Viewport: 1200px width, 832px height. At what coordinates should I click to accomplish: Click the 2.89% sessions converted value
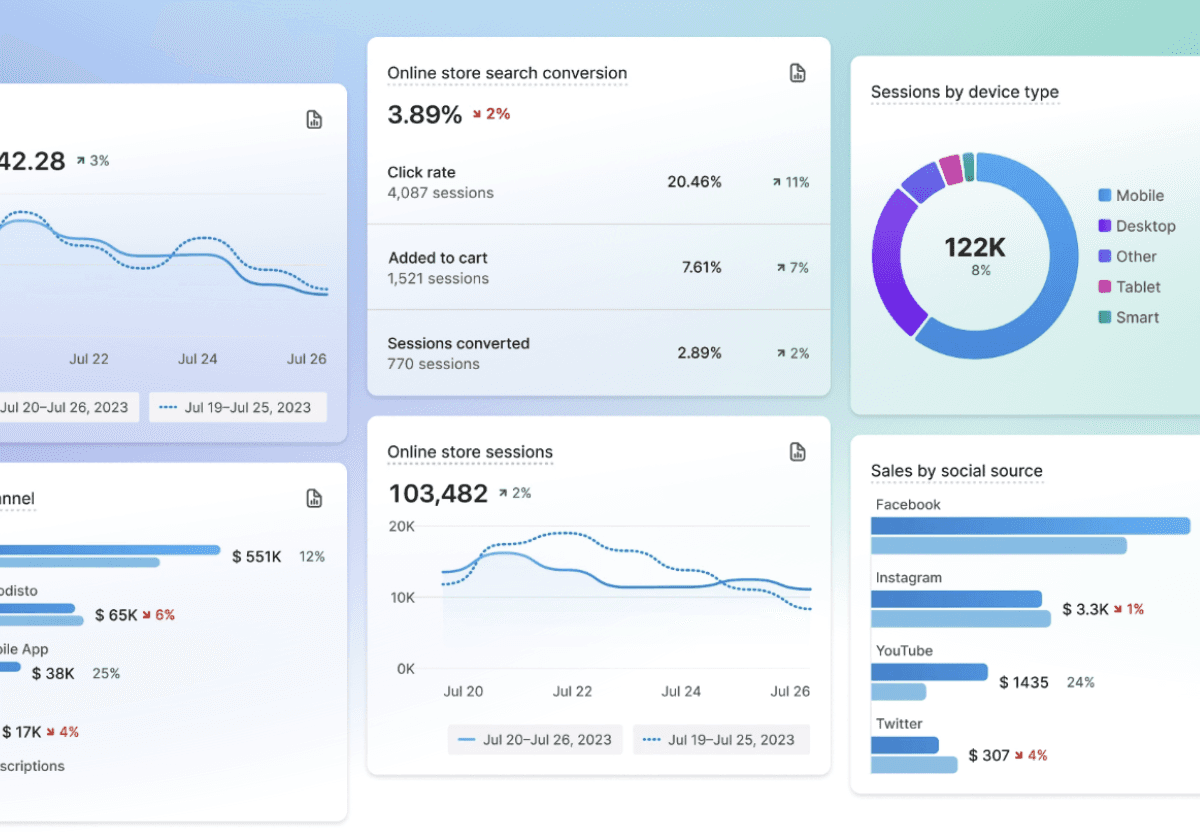point(699,353)
